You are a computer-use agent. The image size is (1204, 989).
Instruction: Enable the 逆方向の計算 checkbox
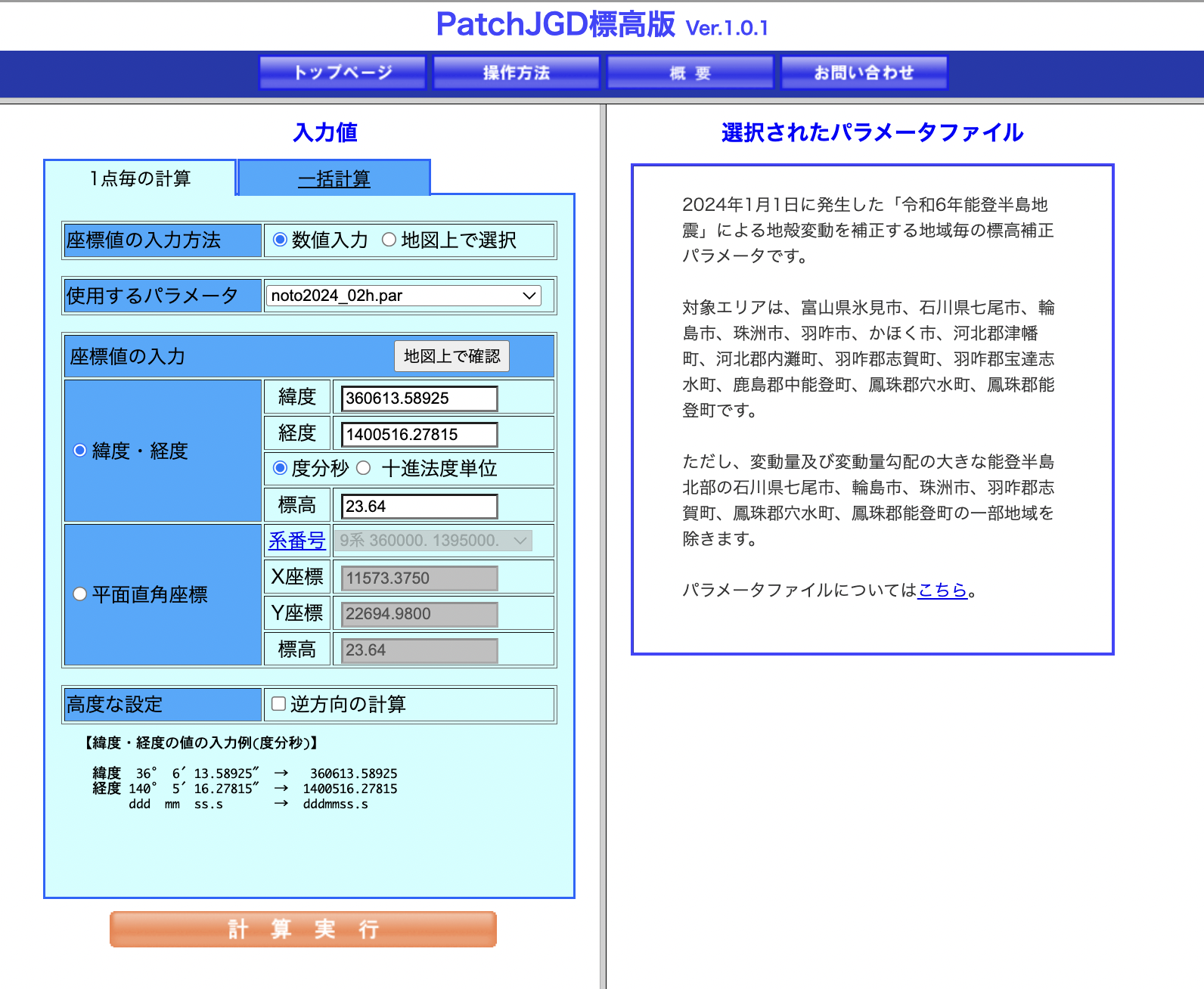tap(279, 704)
